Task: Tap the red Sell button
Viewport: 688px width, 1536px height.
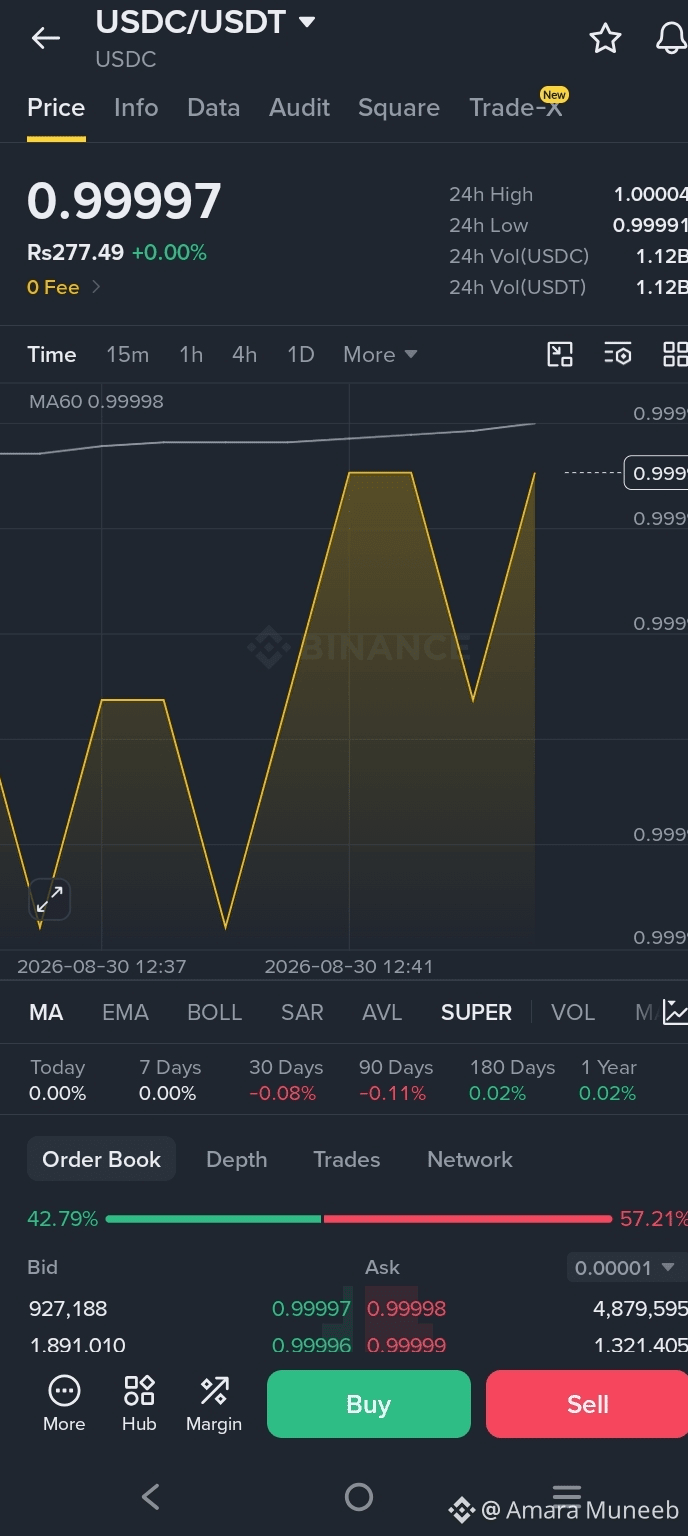Action: 587,1404
